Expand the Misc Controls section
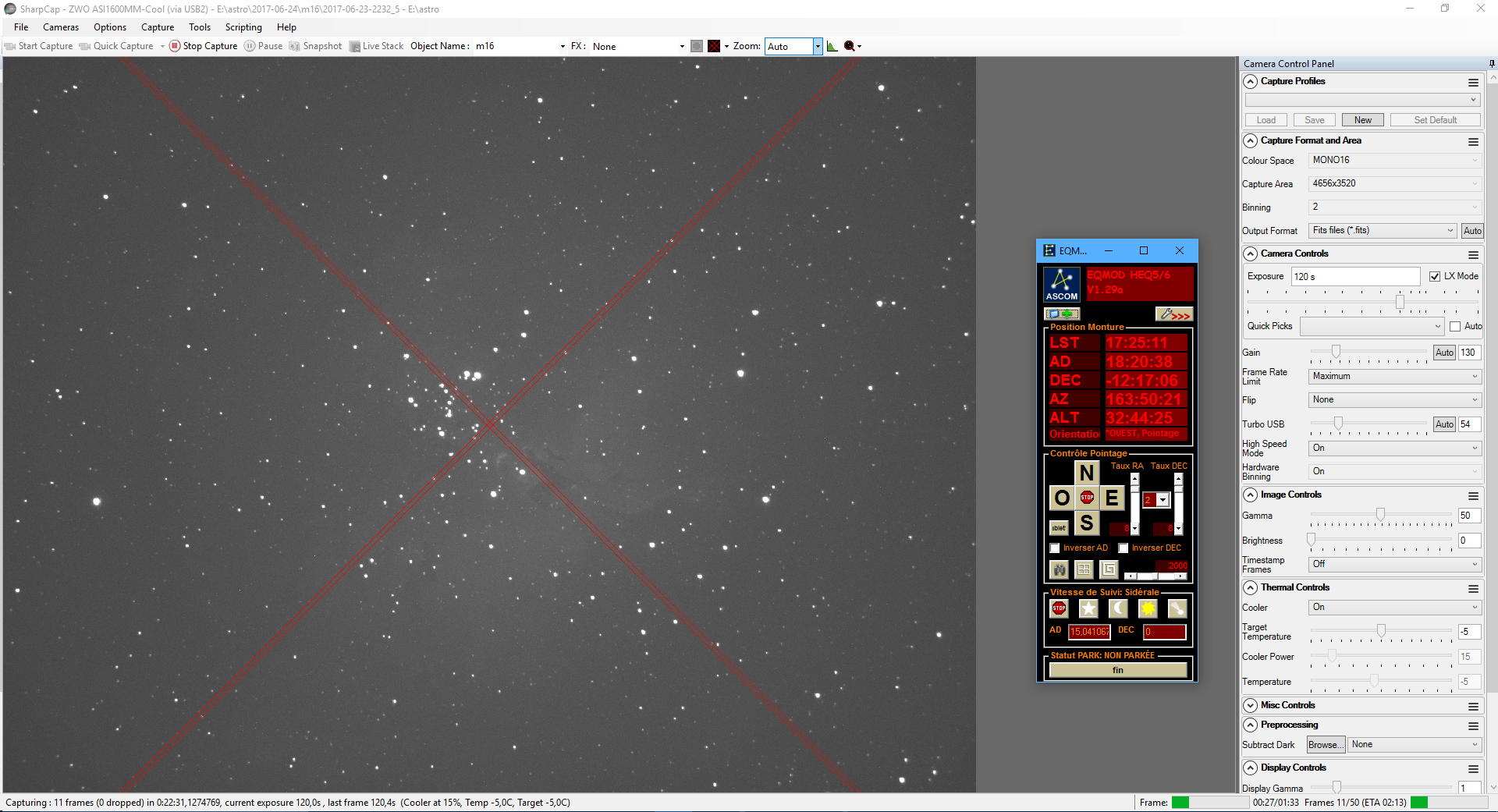The height and width of the screenshot is (812, 1498). pyautogui.click(x=1251, y=706)
